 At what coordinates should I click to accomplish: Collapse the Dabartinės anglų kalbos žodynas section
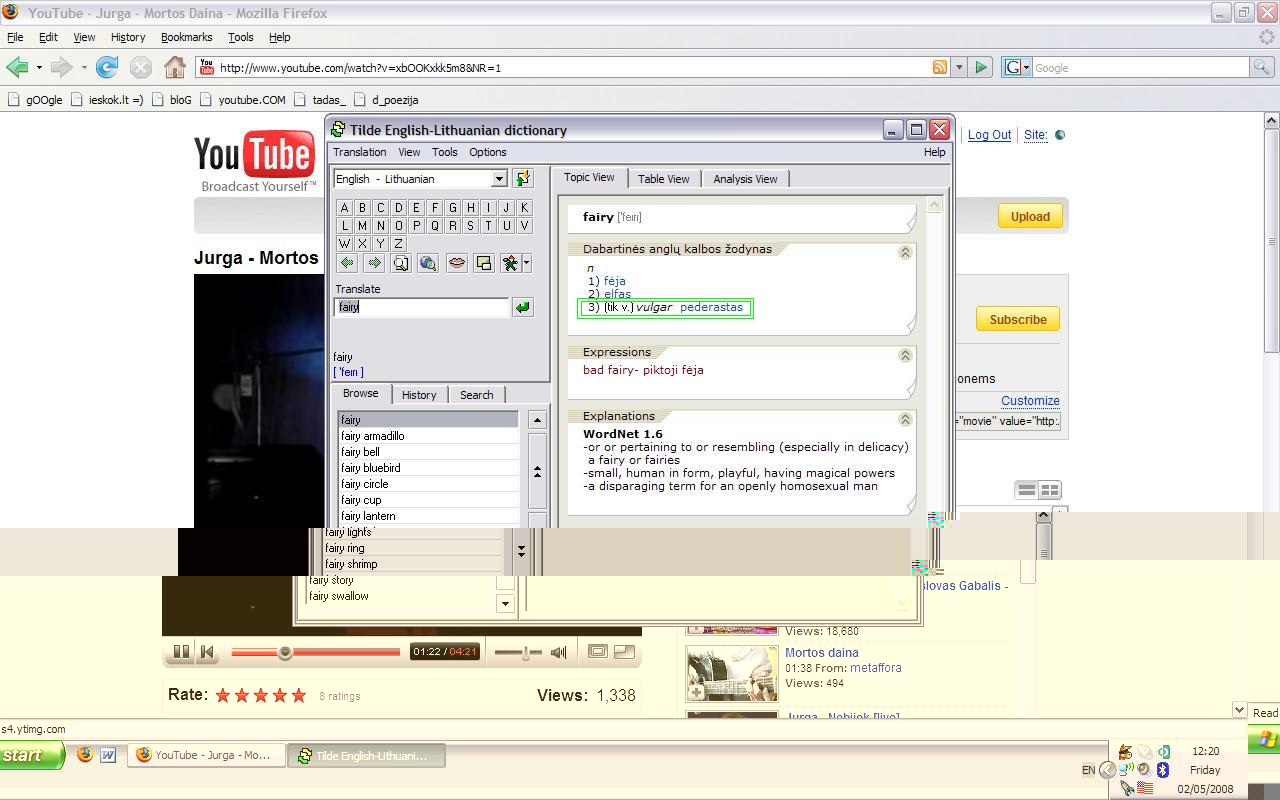[905, 252]
